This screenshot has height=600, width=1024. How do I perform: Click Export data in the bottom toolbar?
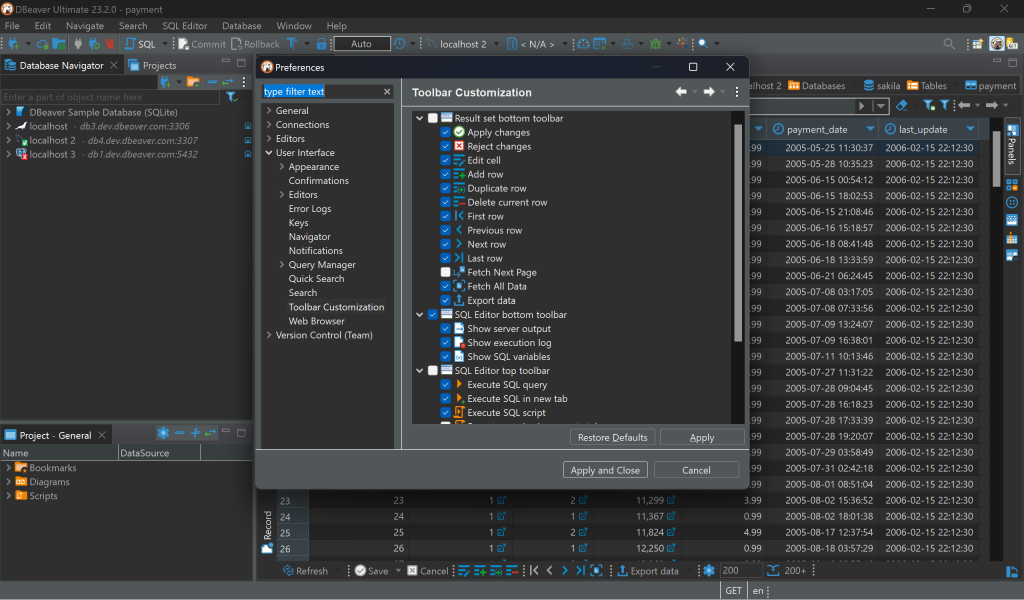[x=648, y=571]
